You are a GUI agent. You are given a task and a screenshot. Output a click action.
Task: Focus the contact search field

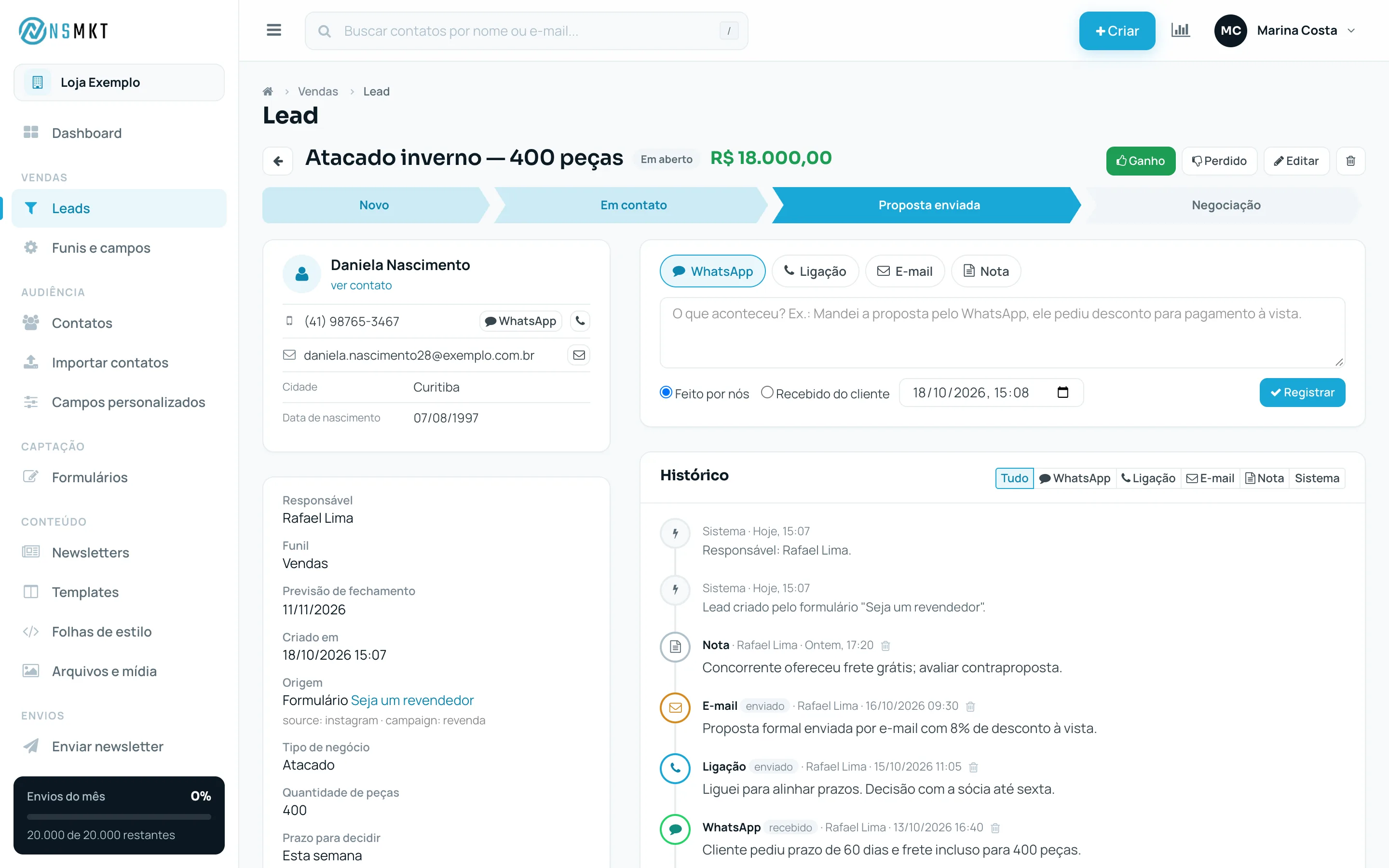tap(526, 30)
